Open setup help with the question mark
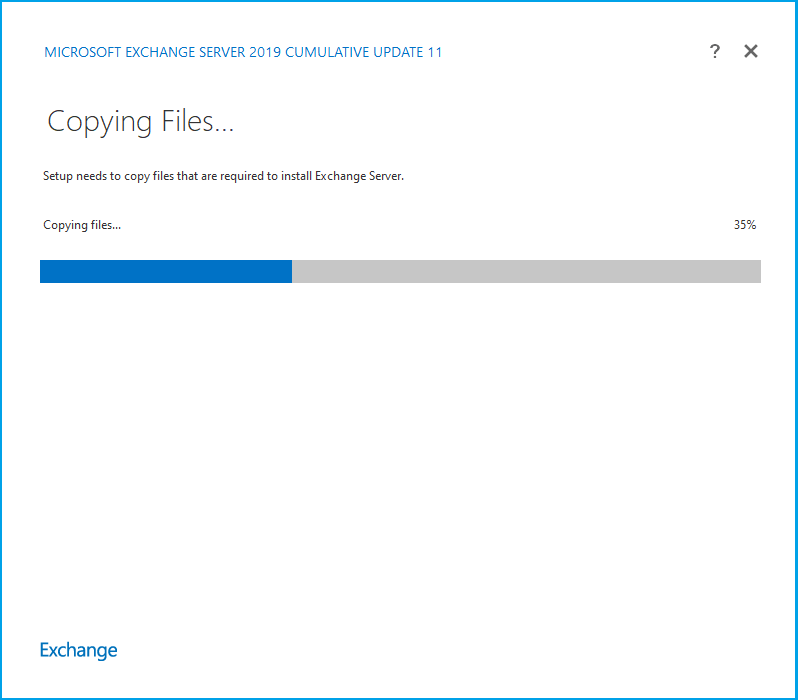Viewport: 798px width, 700px height. pyautogui.click(x=715, y=52)
